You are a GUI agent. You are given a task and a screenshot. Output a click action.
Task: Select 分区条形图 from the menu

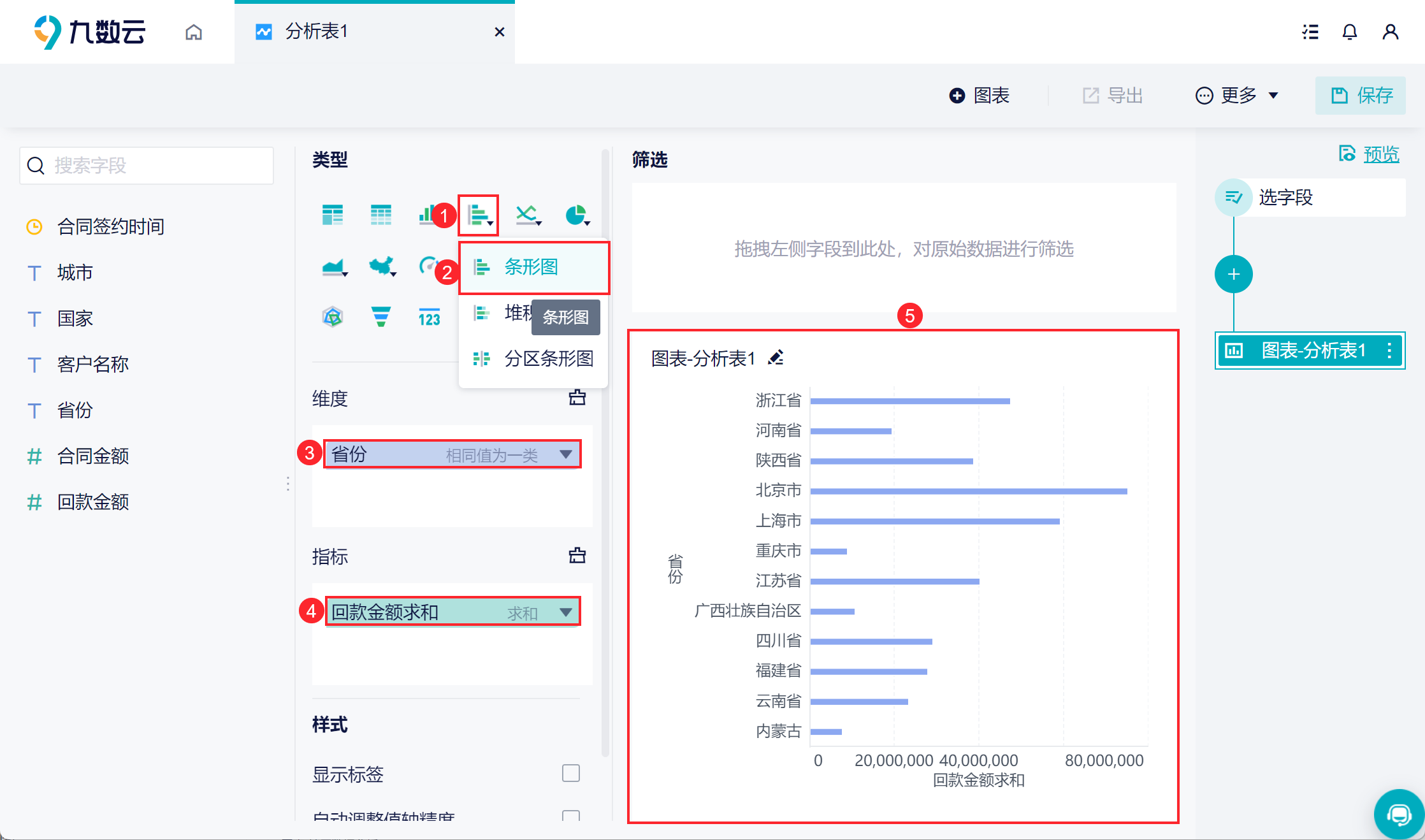[533, 359]
